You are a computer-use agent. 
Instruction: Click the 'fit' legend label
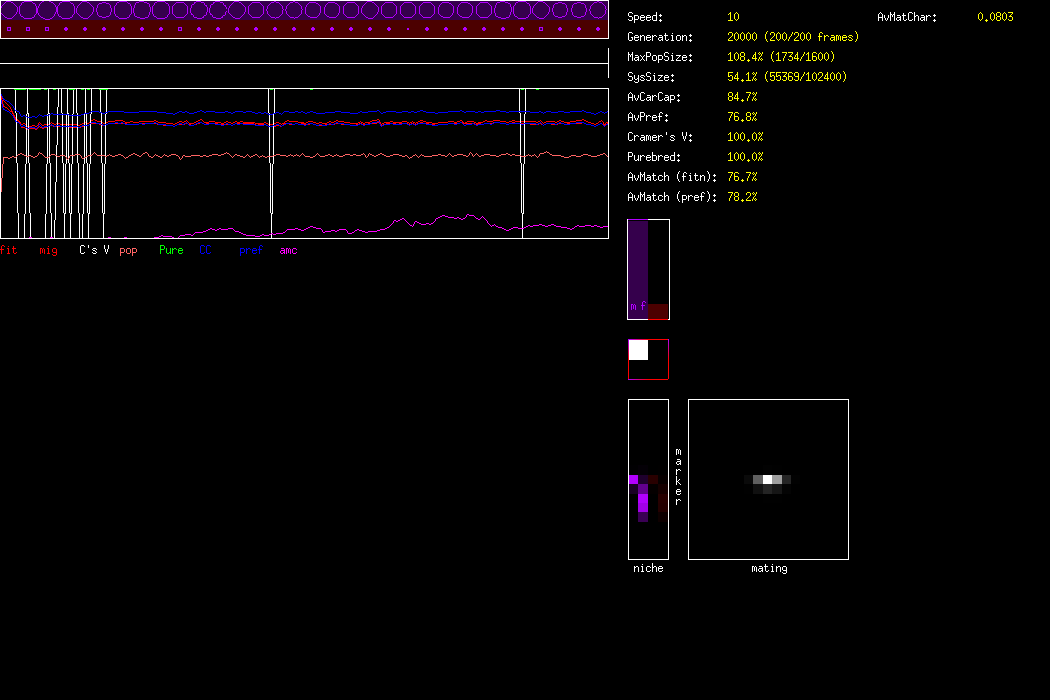pos(9,250)
